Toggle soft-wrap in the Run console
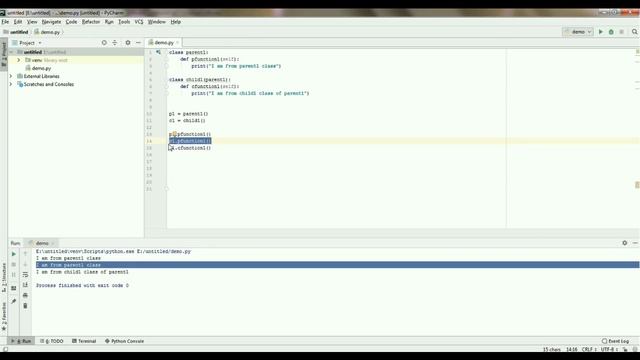This screenshot has height=360, width=640. coord(25,275)
